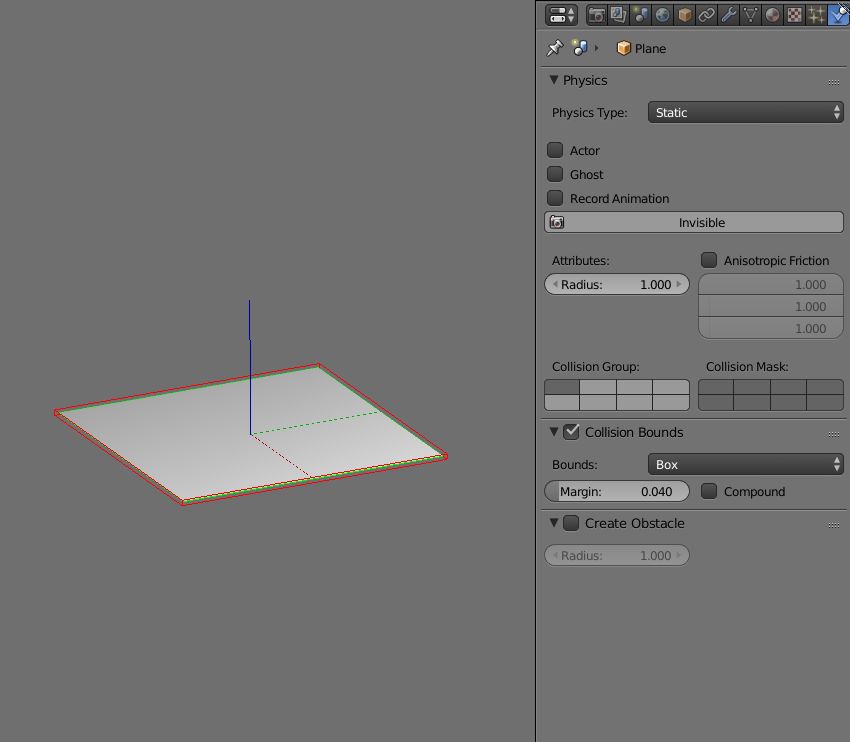The height and width of the screenshot is (742, 850).
Task: Click the Collision Group label
Action: click(x=595, y=366)
